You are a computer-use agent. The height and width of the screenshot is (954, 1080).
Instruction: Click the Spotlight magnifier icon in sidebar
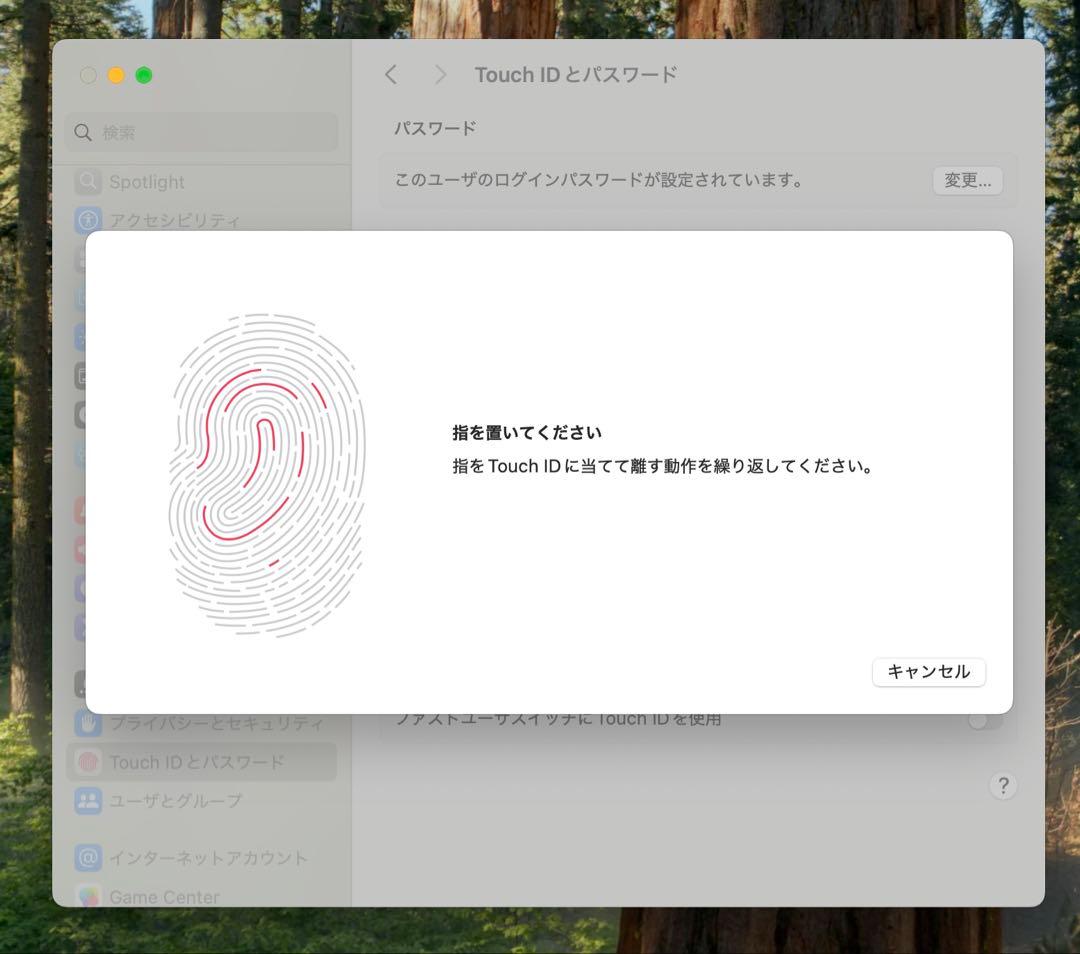click(88, 181)
